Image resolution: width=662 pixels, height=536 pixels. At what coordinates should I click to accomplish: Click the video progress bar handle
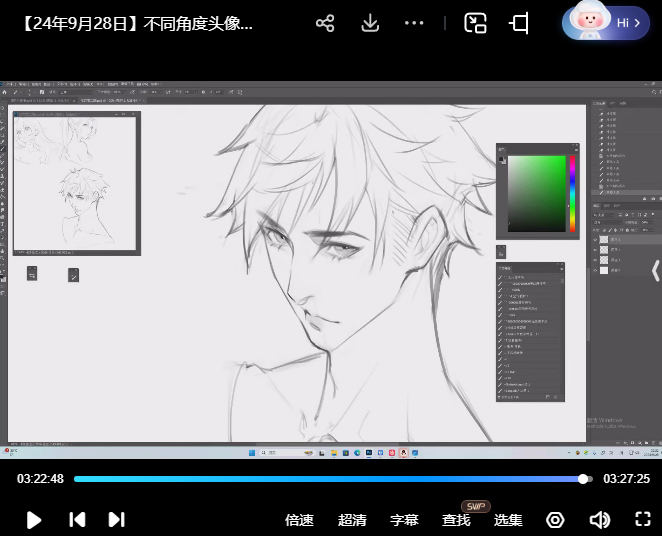583,479
